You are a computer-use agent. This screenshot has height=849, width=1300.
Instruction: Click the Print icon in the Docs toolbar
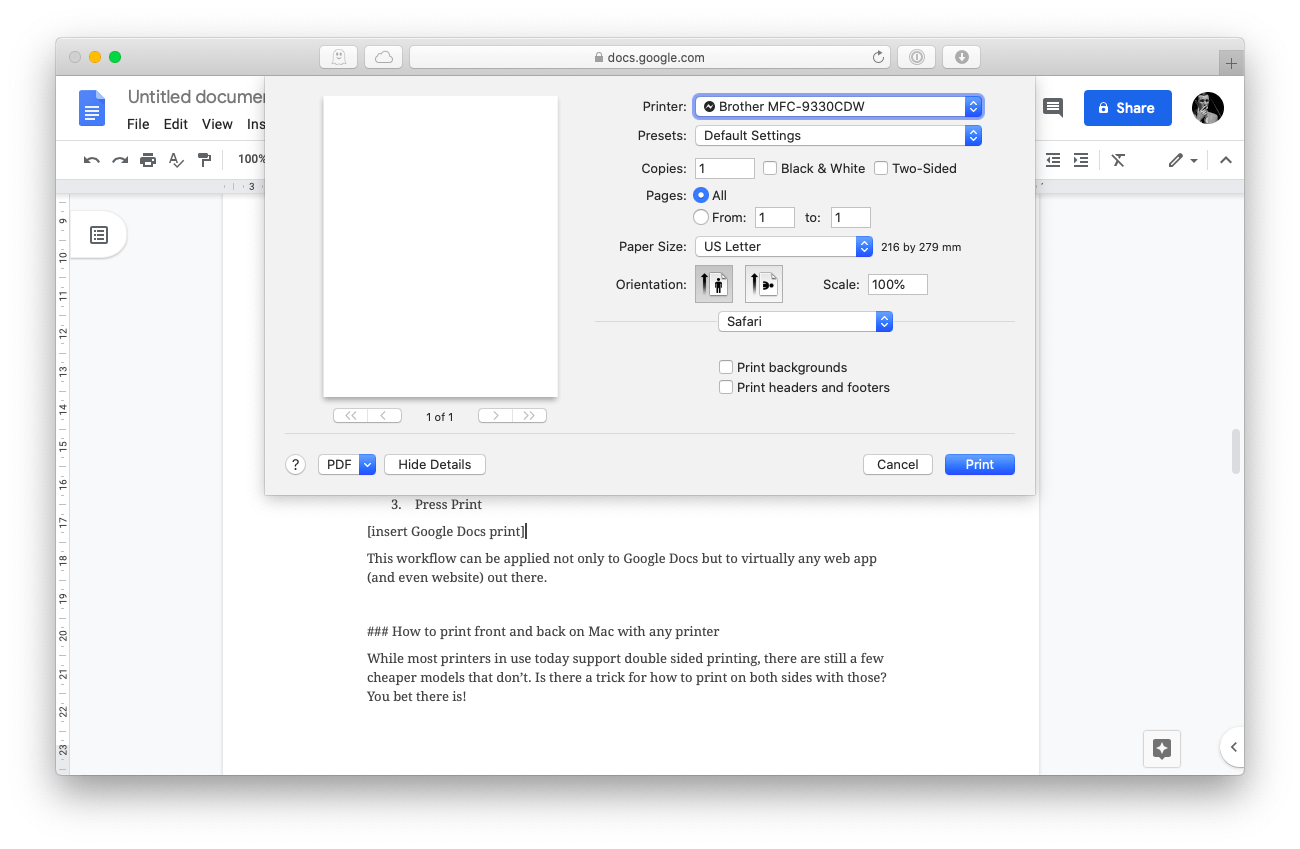tap(148, 160)
